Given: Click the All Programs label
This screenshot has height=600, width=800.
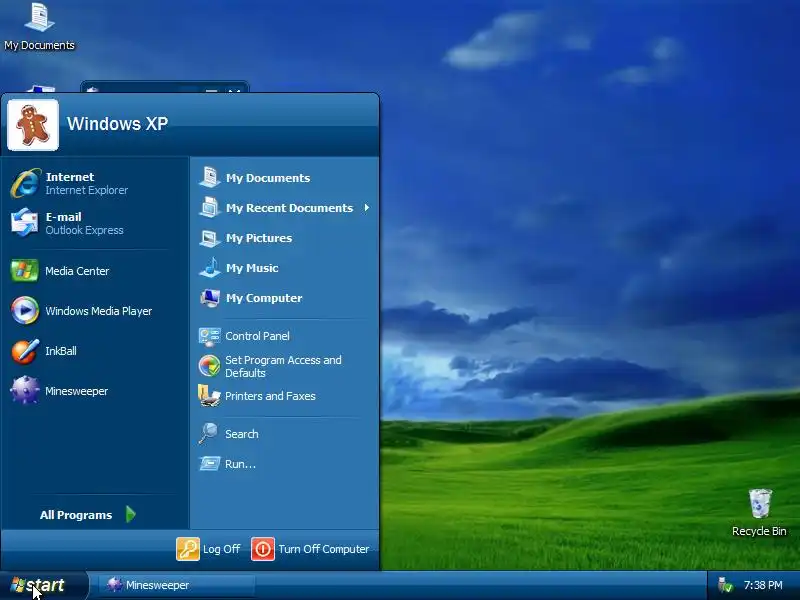Looking at the screenshot, I should [76, 515].
